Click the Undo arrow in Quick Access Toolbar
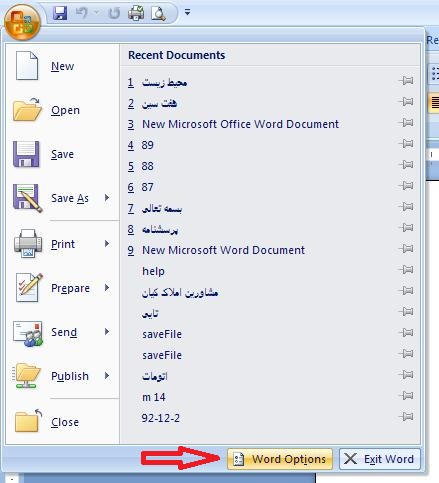The image size is (439, 483). (x=81, y=13)
